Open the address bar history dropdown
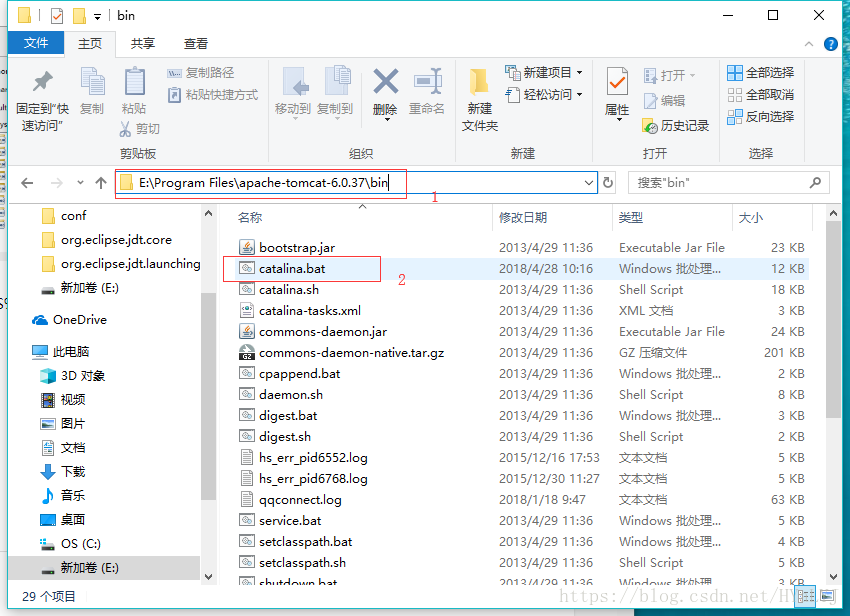Screen dimensions: 850x616 [589, 183]
